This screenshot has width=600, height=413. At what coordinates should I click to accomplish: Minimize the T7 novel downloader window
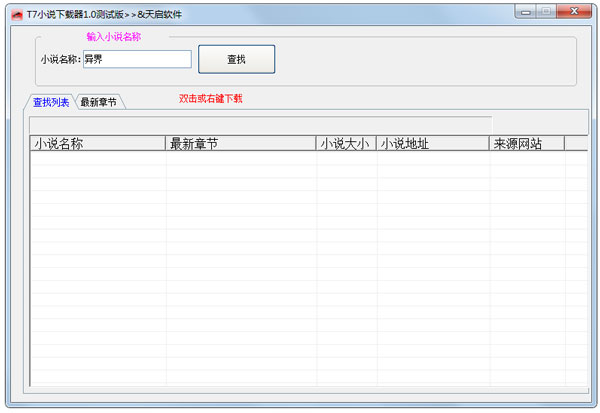526,12
